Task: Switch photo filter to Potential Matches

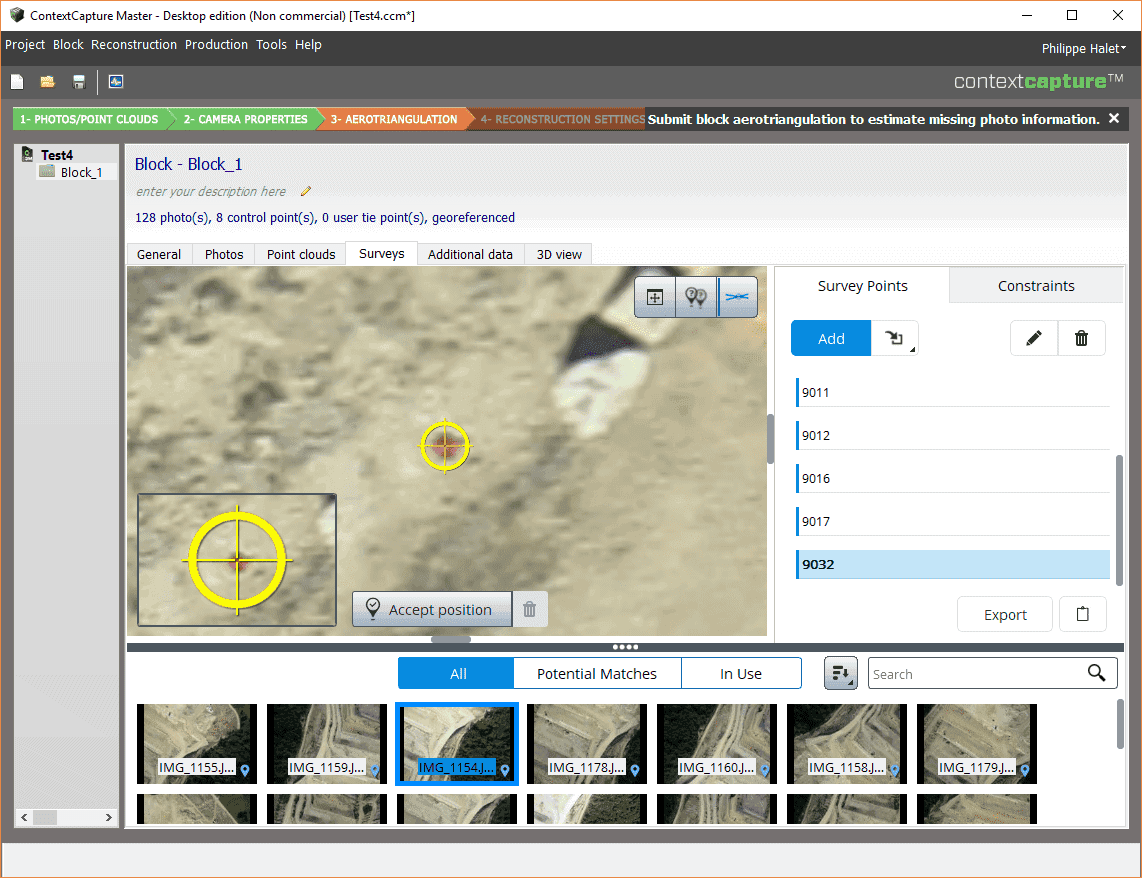Action: pyautogui.click(x=597, y=674)
